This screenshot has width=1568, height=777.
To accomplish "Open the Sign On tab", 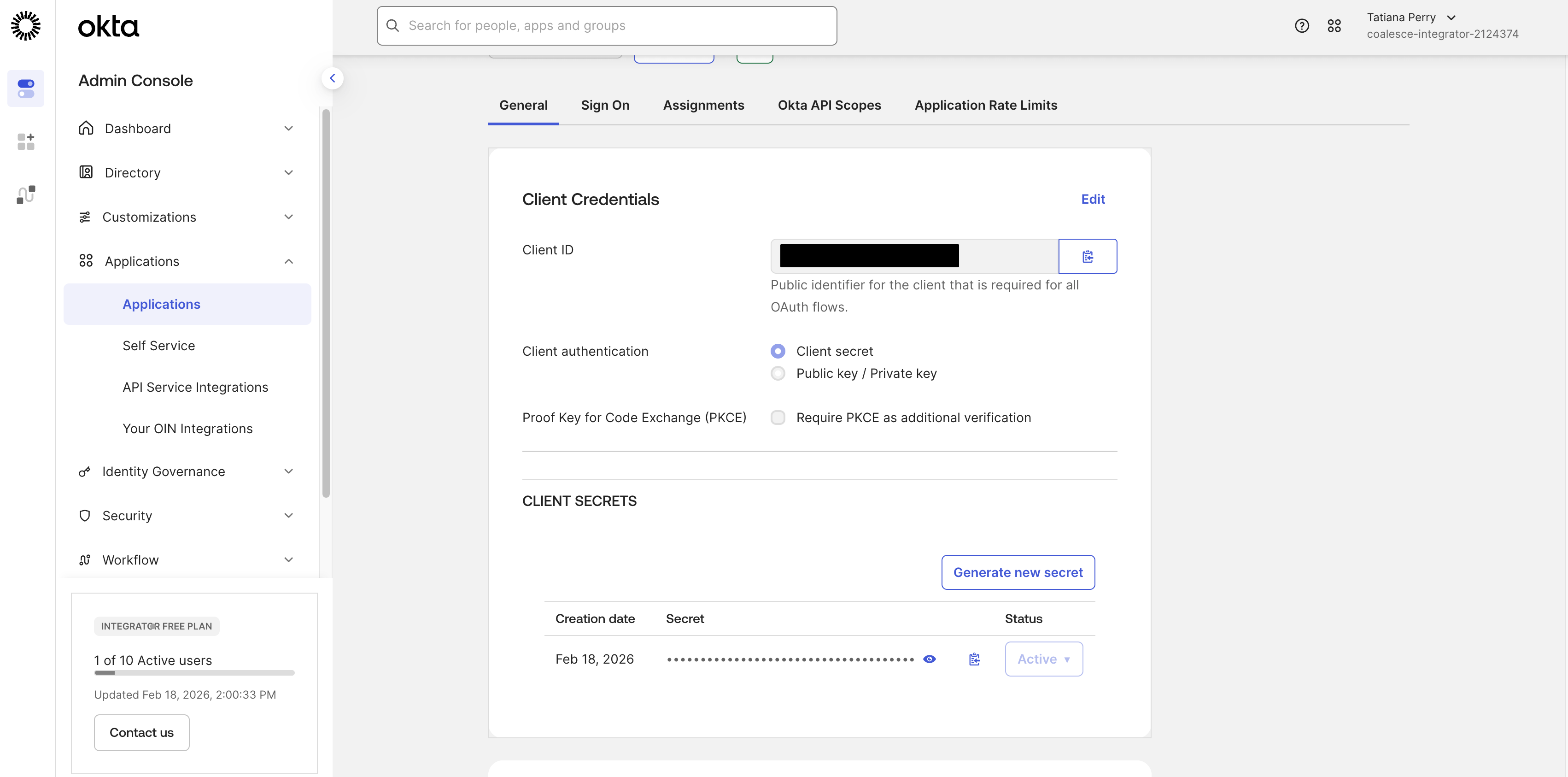I will click(x=604, y=106).
